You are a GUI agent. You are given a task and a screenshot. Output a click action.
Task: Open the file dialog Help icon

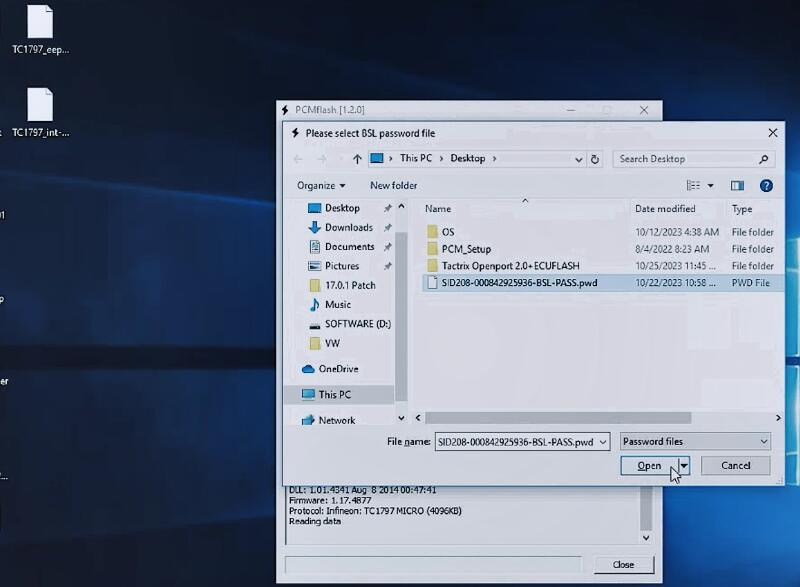point(766,185)
